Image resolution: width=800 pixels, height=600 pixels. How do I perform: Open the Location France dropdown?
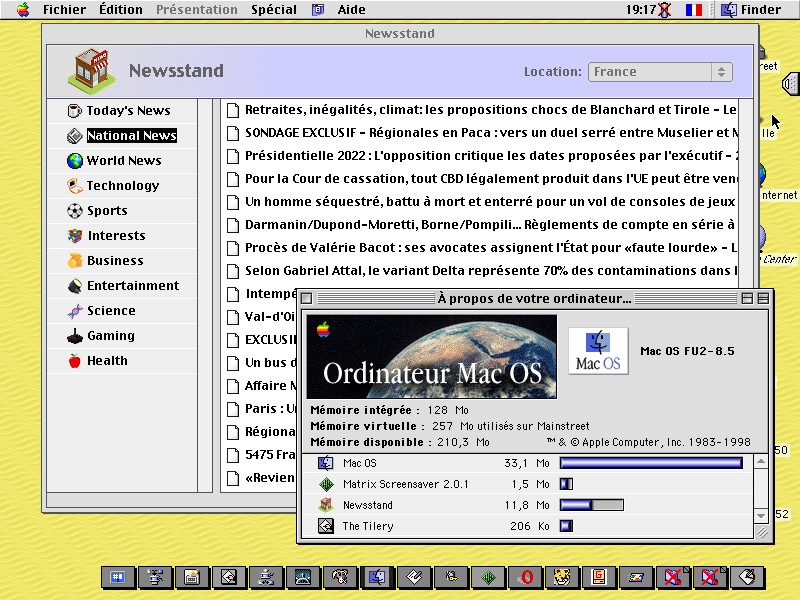click(661, 72)
